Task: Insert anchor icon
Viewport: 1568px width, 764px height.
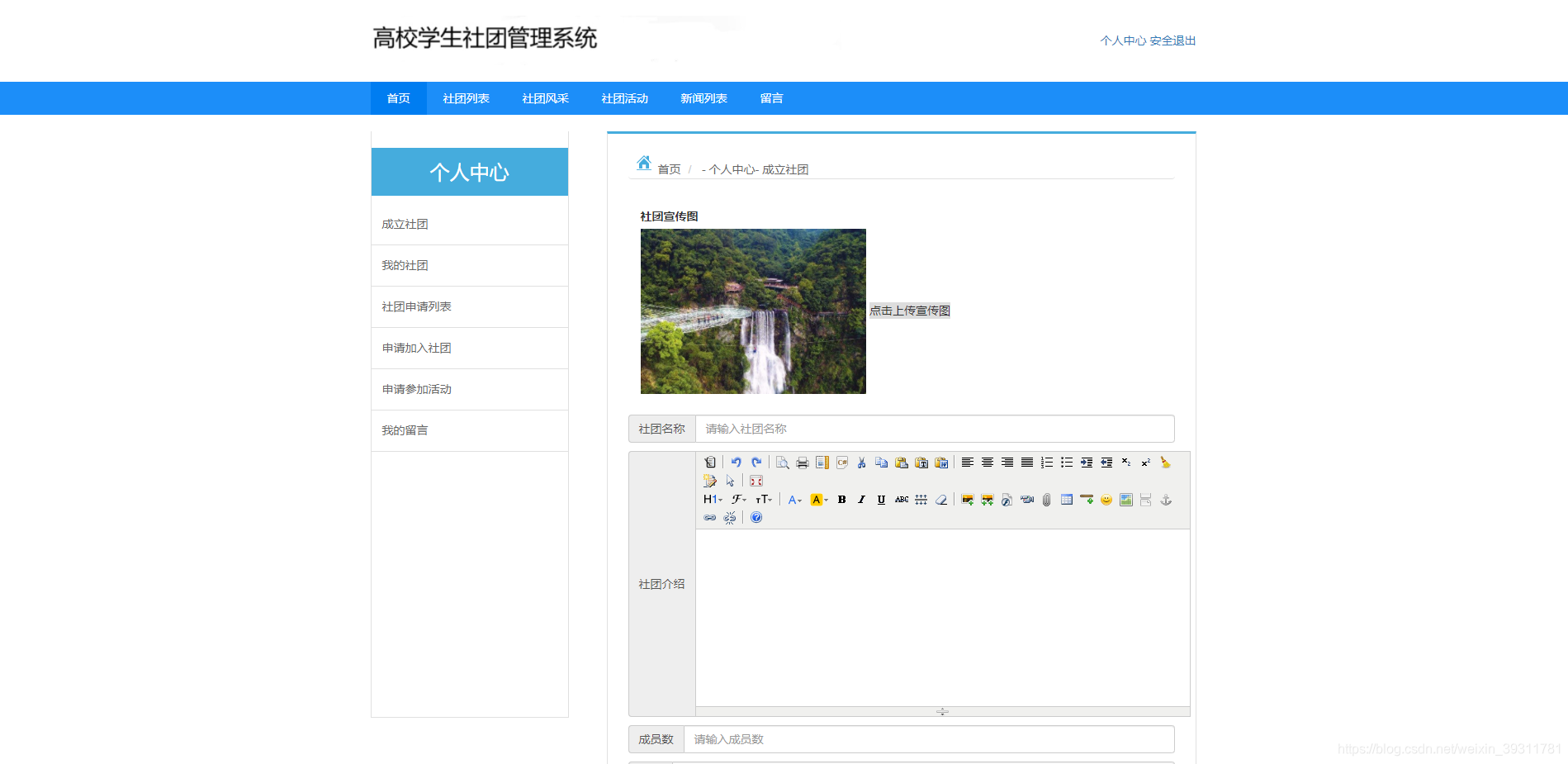Action: 1166,500
